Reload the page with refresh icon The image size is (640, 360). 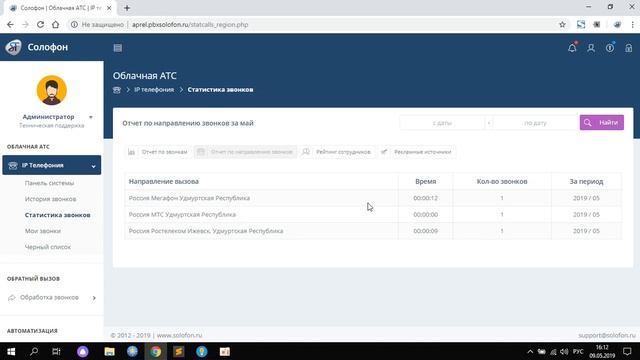pyautogui.click(x=40, y=24)
